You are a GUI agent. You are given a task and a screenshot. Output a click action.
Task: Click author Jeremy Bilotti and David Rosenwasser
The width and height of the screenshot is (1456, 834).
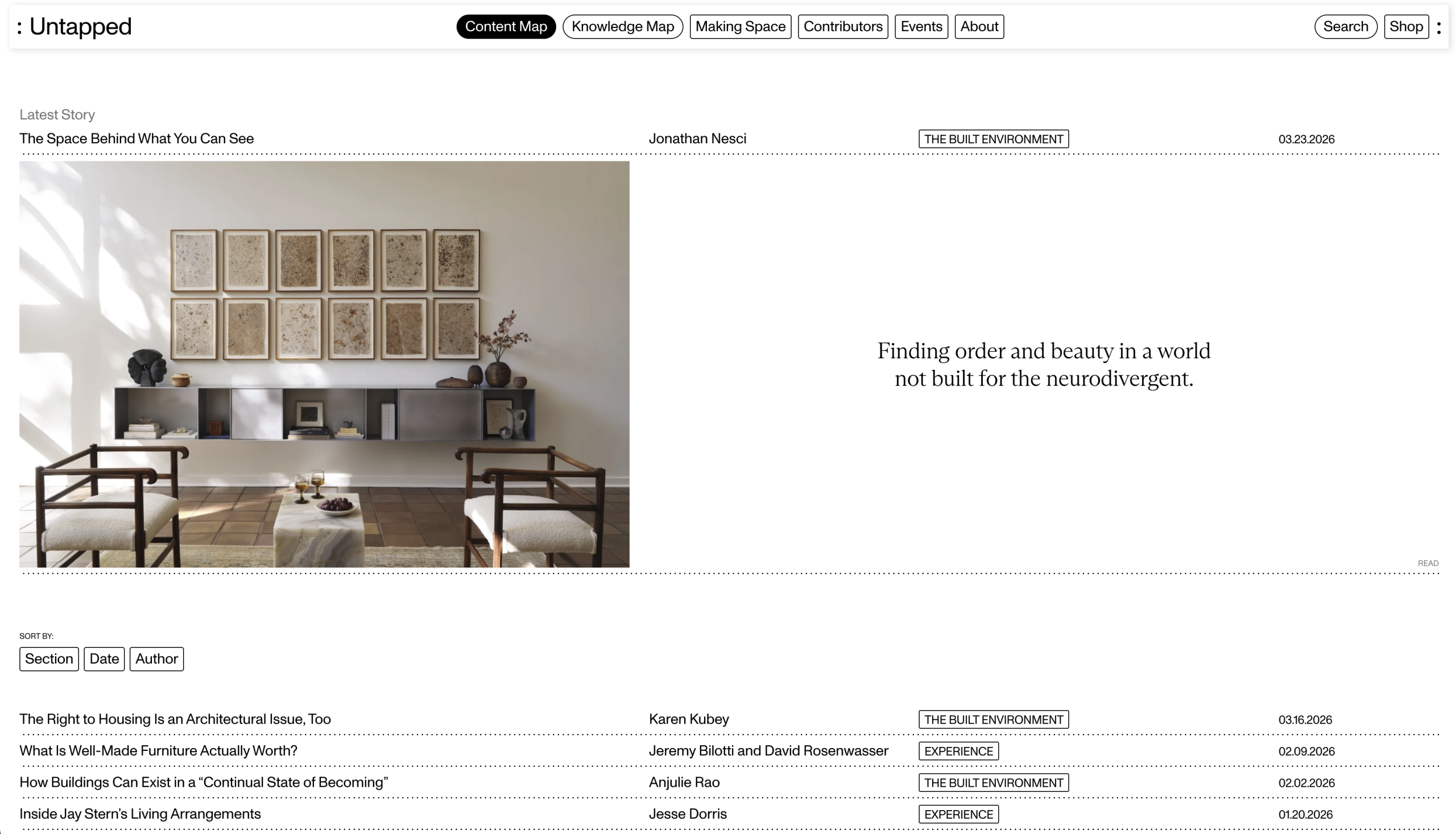[768, 750]
